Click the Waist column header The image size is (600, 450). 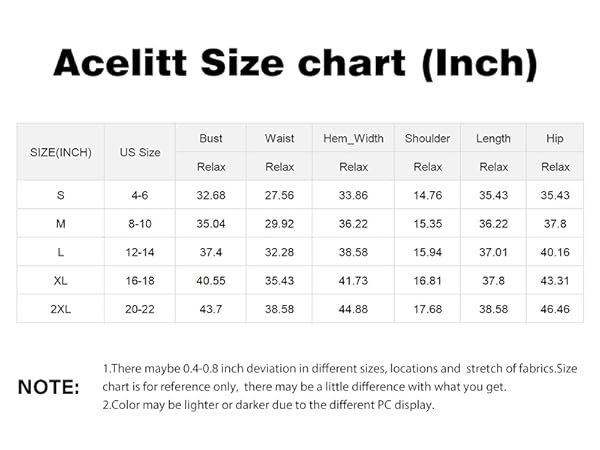pos(279,138)
